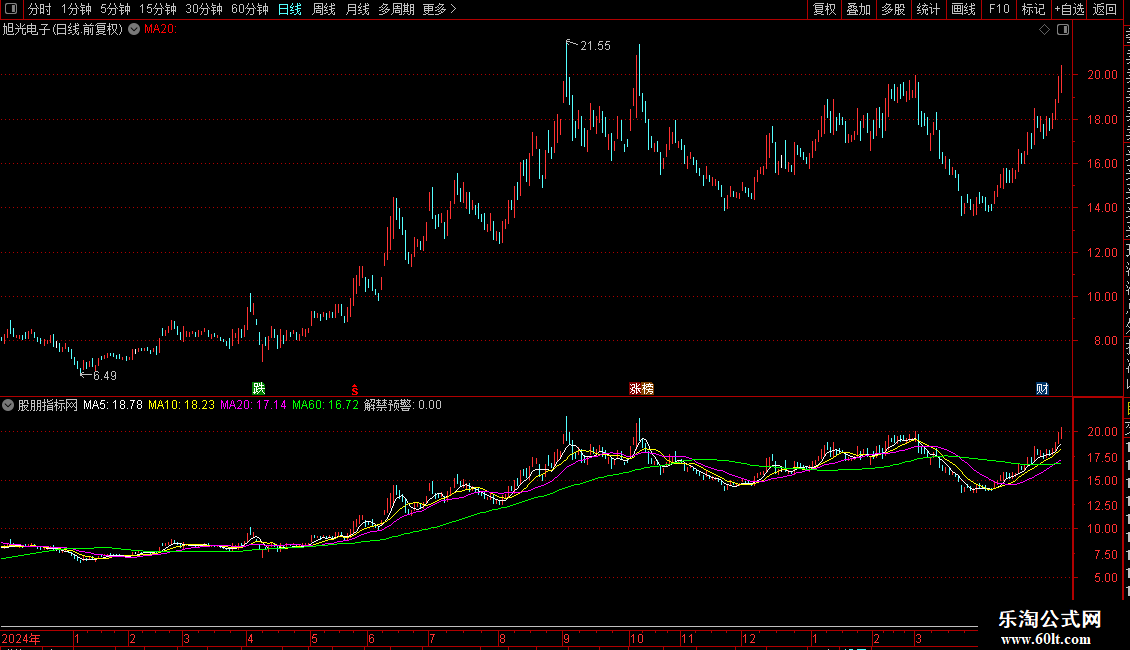Click the diamond marker icon above chart

coord(1044,30)
